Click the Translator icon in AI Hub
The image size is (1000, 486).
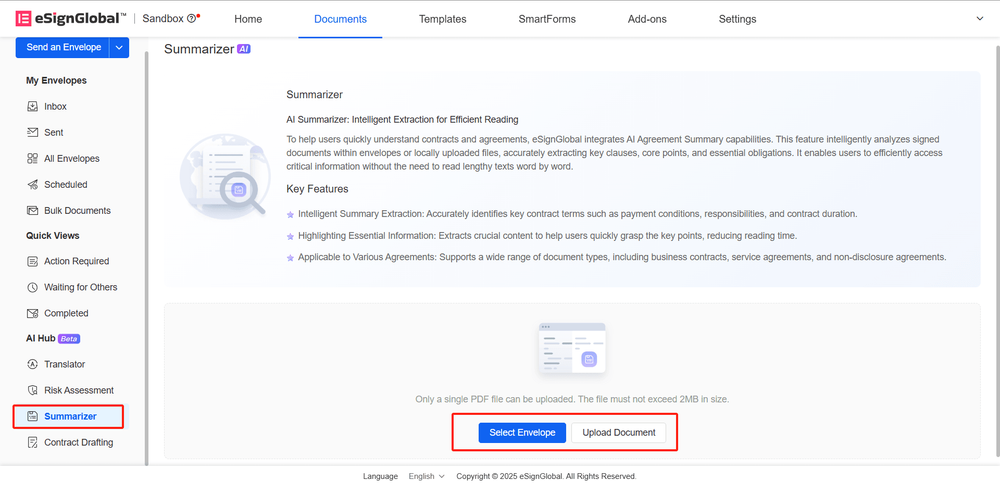click(x=33, y=364)
